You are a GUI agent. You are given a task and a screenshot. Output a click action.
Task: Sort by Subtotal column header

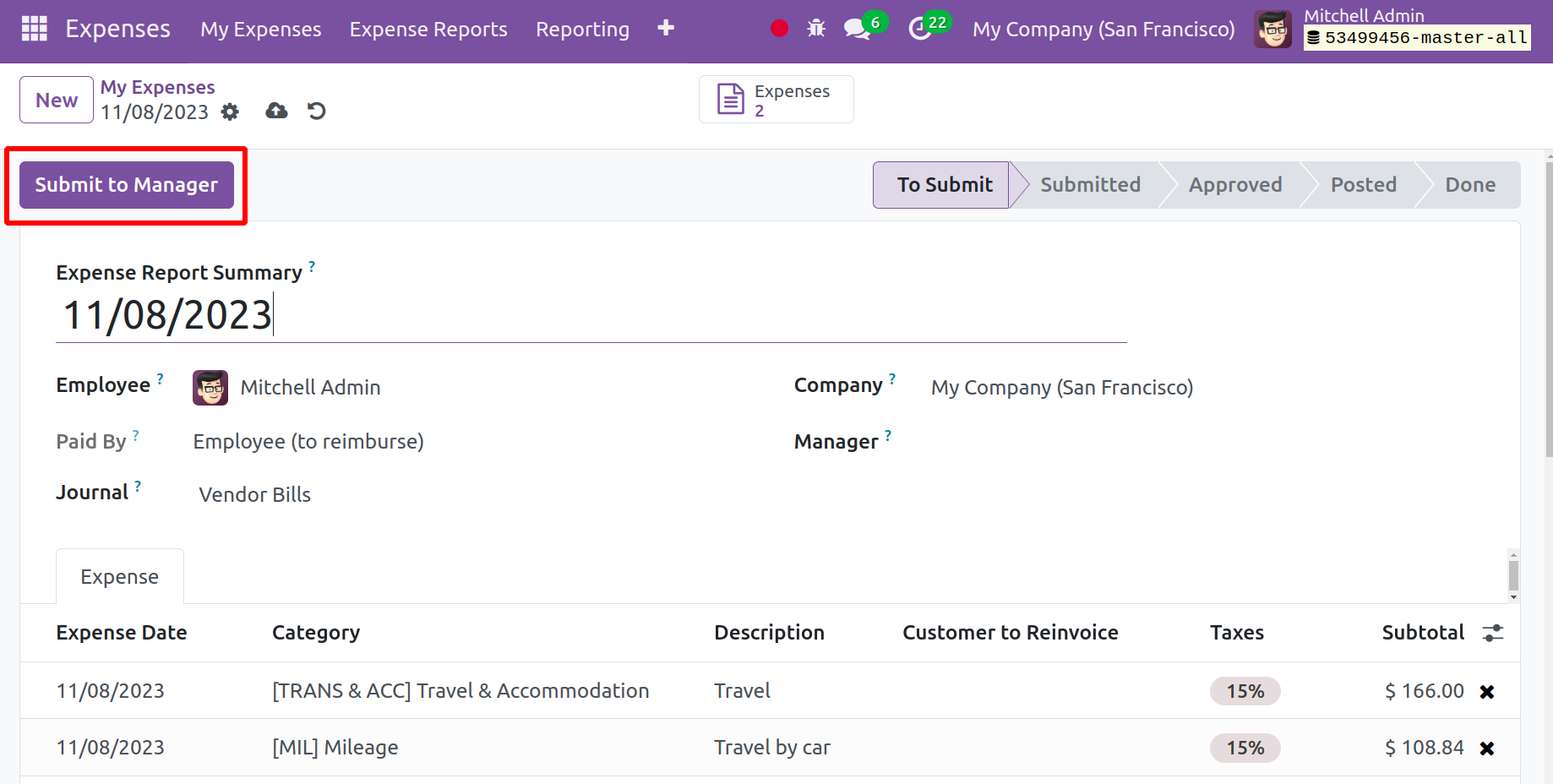pos(1423,633)
